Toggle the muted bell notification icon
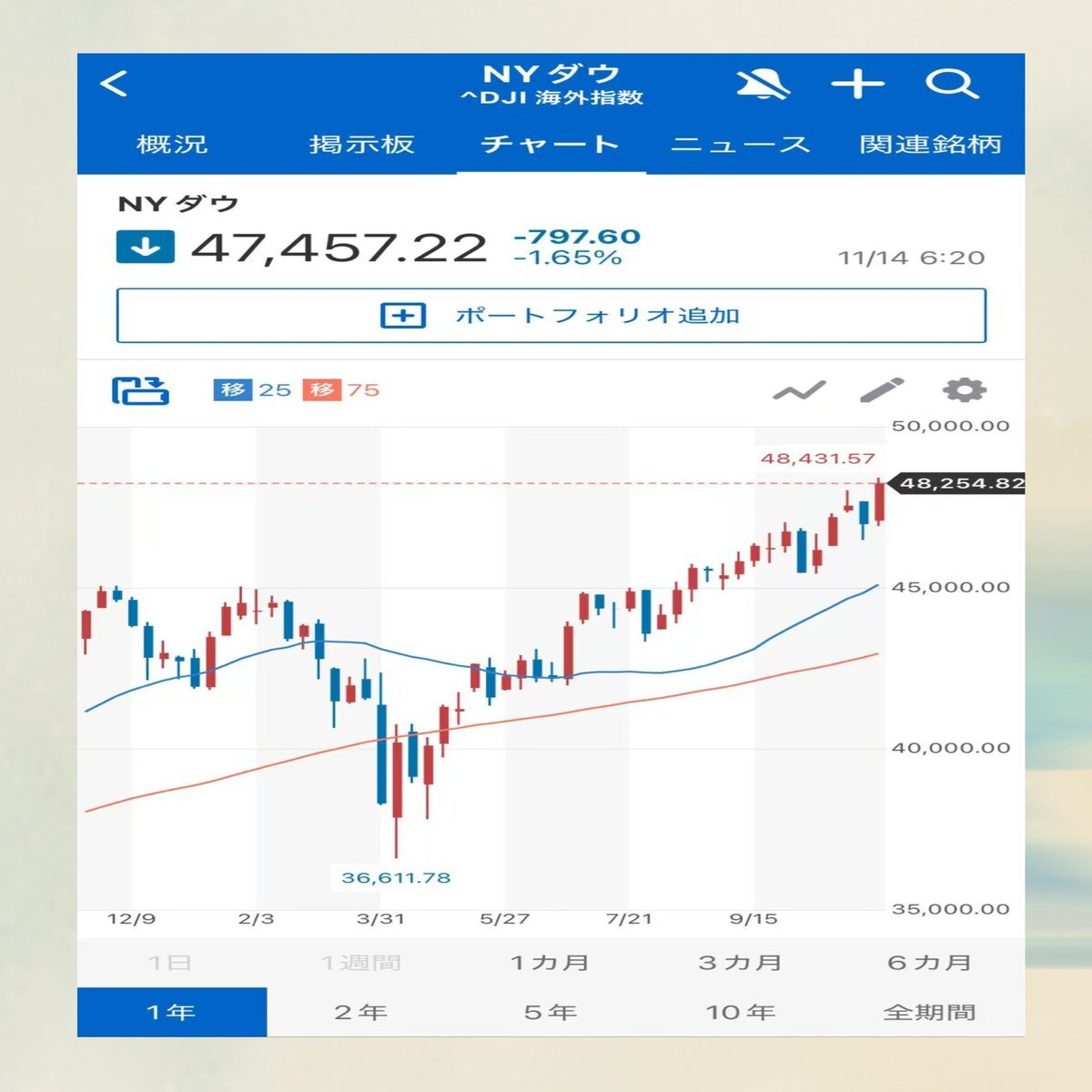The image size is (1092, 1092). [763, 85]
